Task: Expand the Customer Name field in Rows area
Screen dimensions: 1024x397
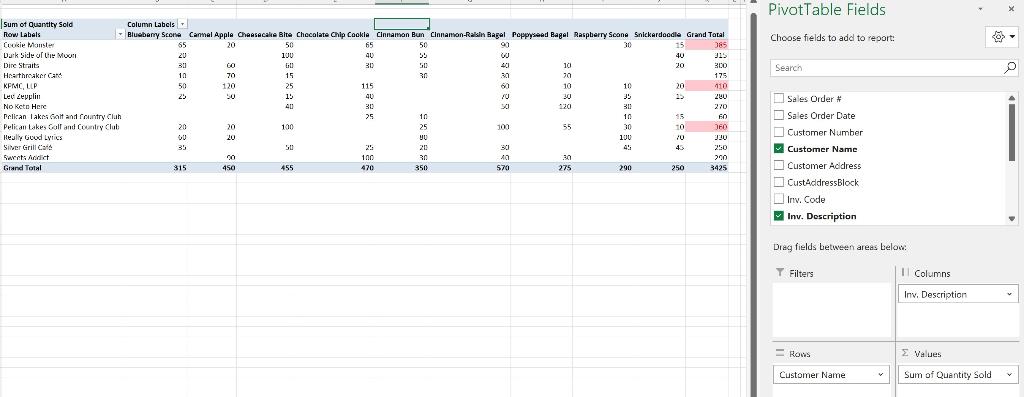Action: [881, 375]
